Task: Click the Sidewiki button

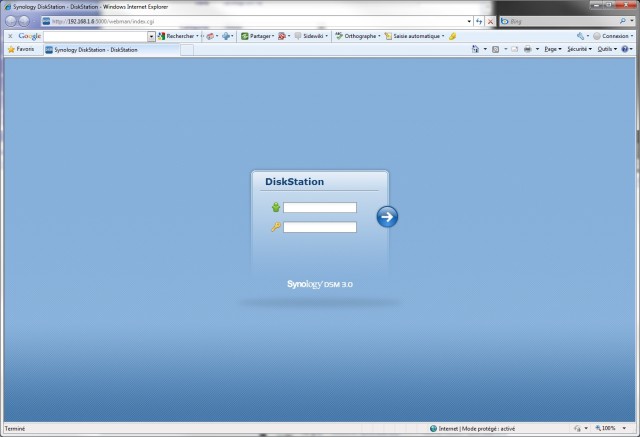Action: click(309, 36)
